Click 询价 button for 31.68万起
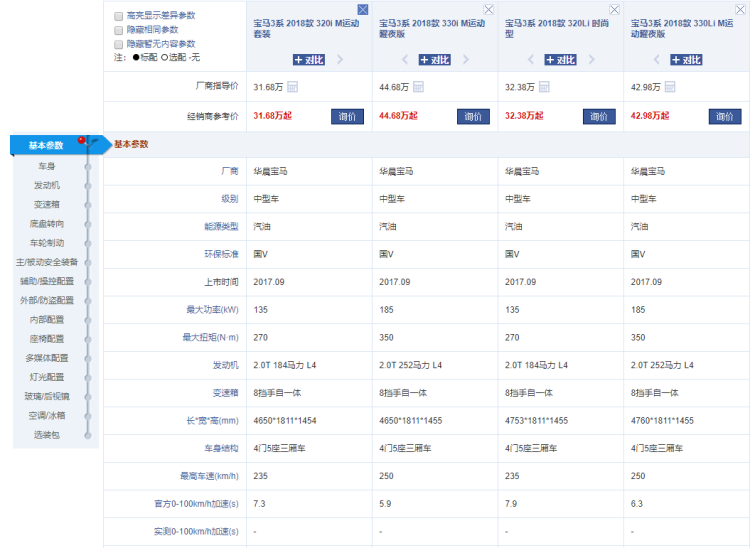750x548 pixels. (347, 116)
